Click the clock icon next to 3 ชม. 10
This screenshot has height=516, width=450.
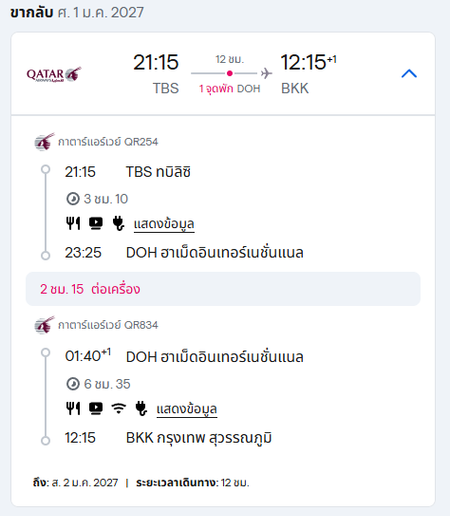point(73,199)
